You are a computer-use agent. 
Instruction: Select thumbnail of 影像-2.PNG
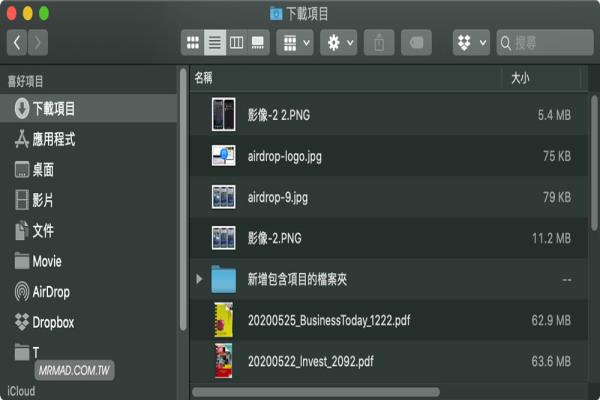(223, 238)
